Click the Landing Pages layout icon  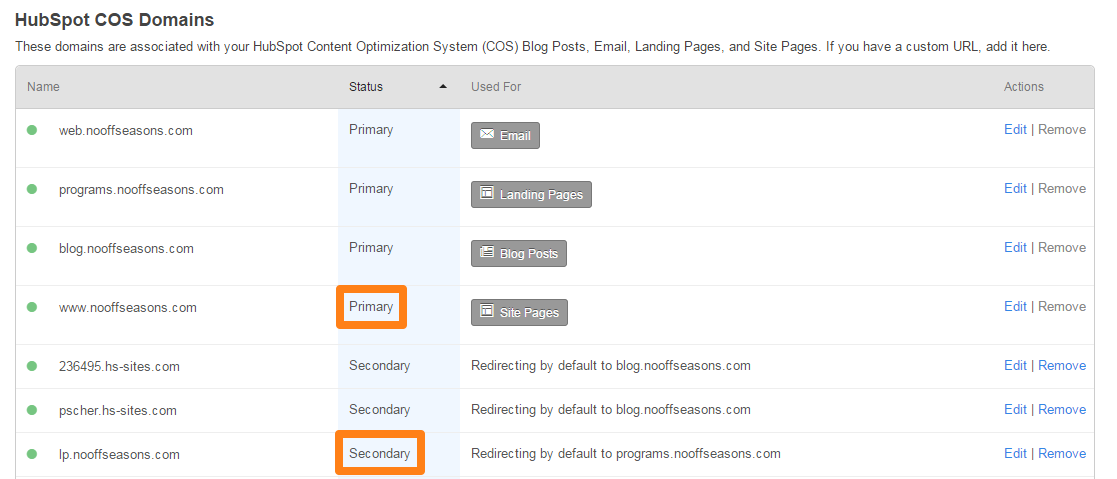(488, 194)
